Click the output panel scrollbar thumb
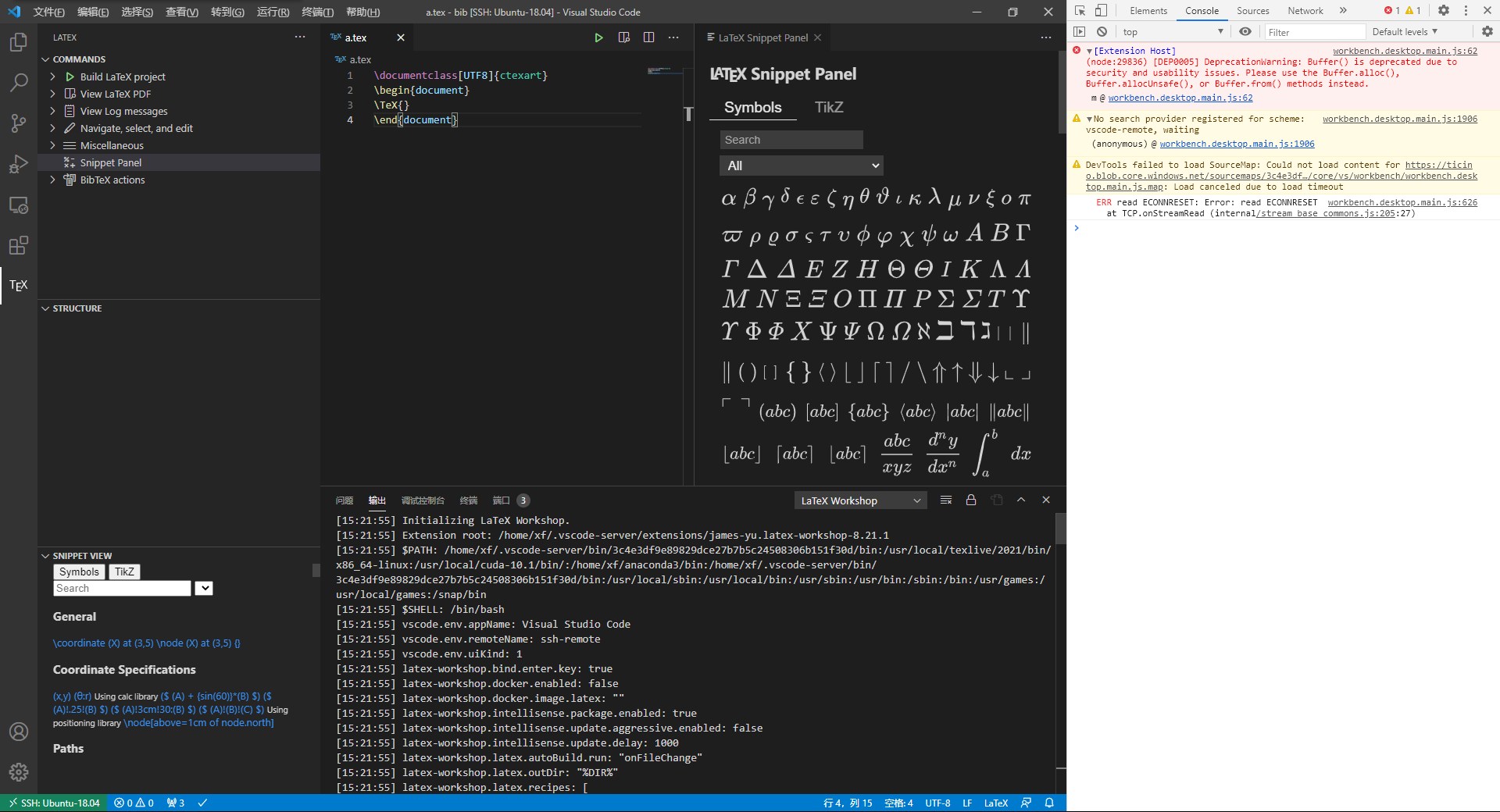The height and width of the screenshot is (812, 1500). [1060, 529]
